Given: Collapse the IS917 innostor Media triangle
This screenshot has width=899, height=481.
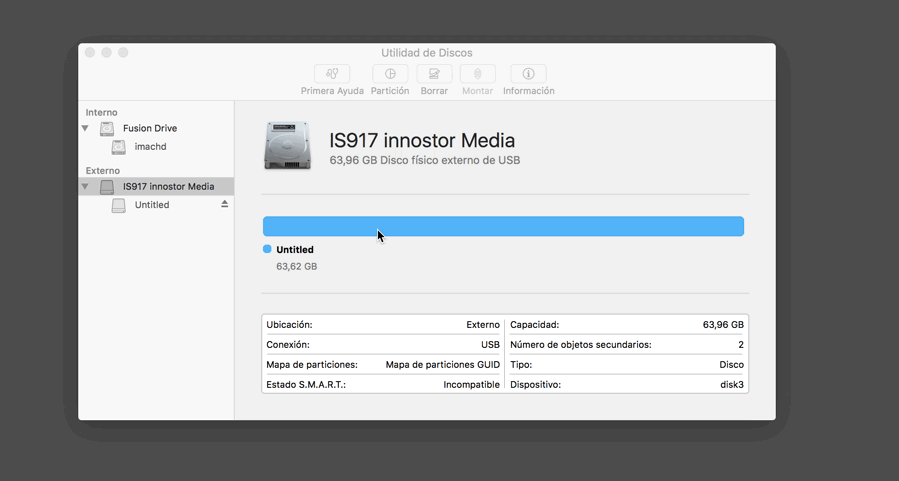Looking at the screenshot, I should pos(85,187).
